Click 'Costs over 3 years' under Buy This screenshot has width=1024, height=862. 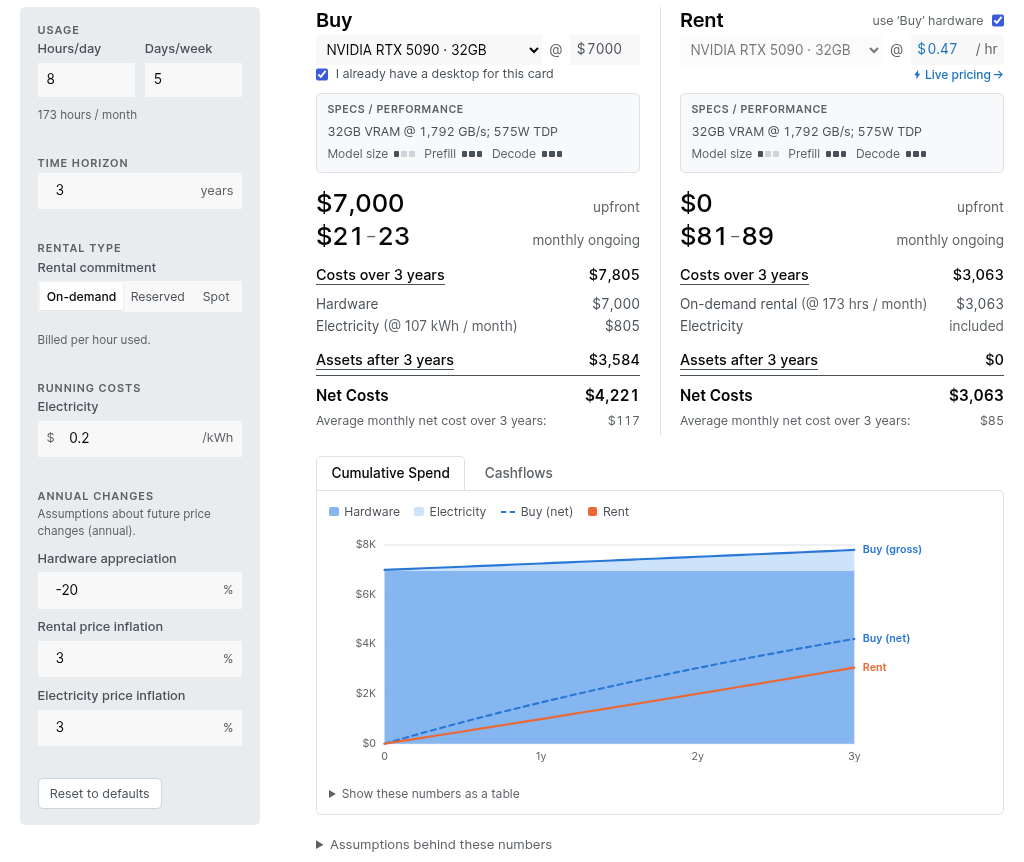click(x=380, y=275)
